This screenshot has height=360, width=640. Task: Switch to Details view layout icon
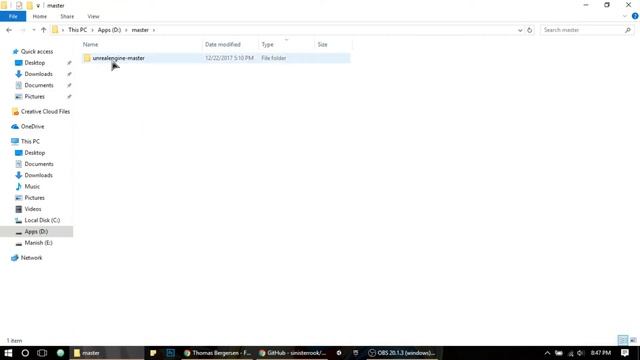(622, 340)
